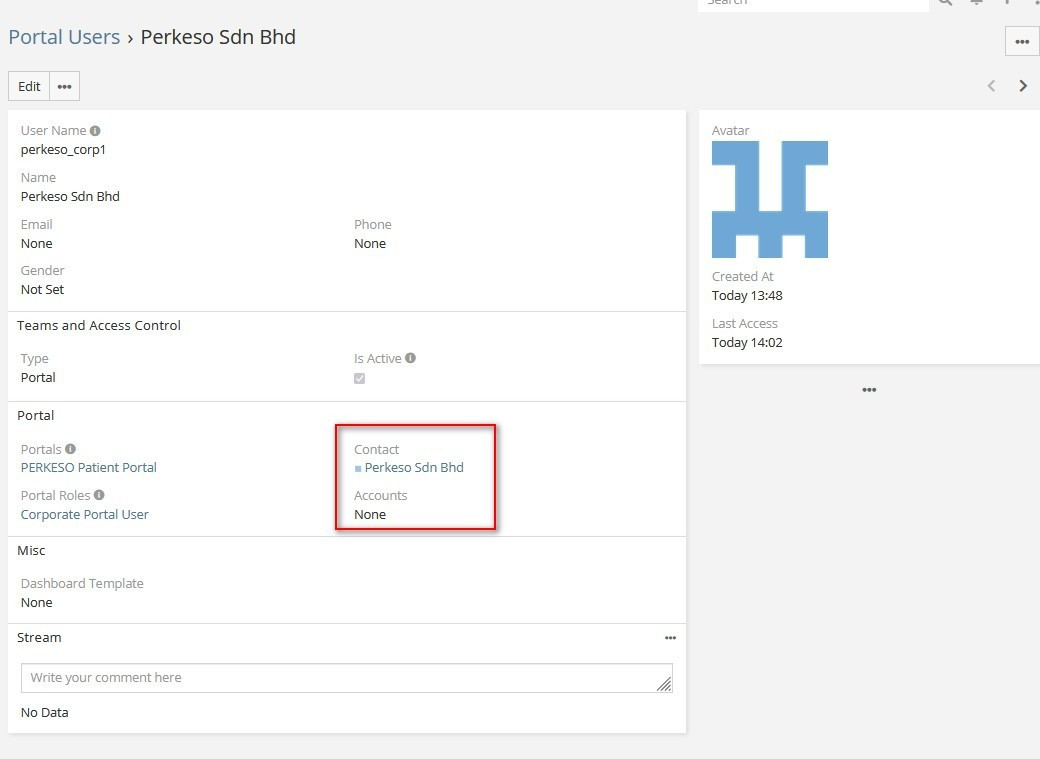Open the PERKESO Patient Portal link
The image size is (1040, 759).
coord(88,468)
